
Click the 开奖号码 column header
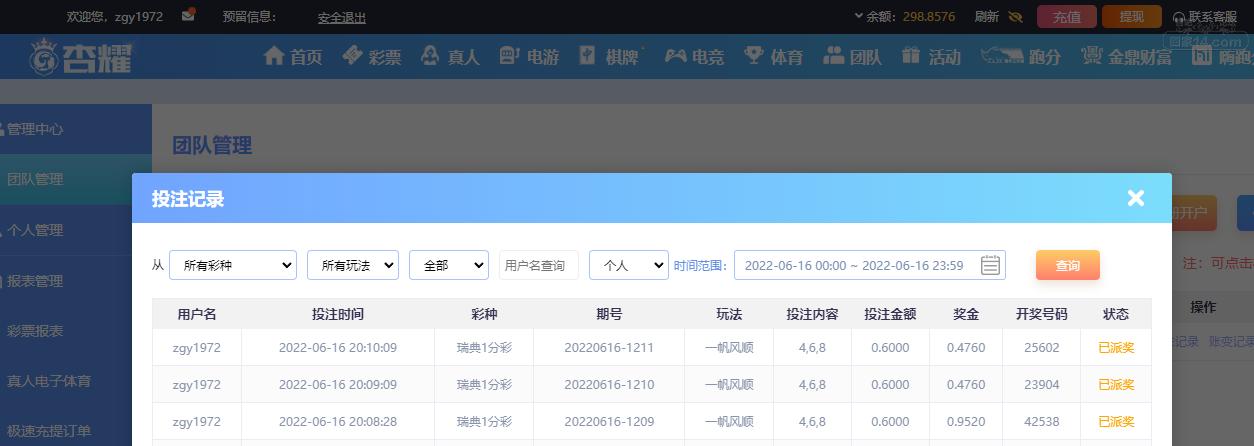pos(1042,314)
